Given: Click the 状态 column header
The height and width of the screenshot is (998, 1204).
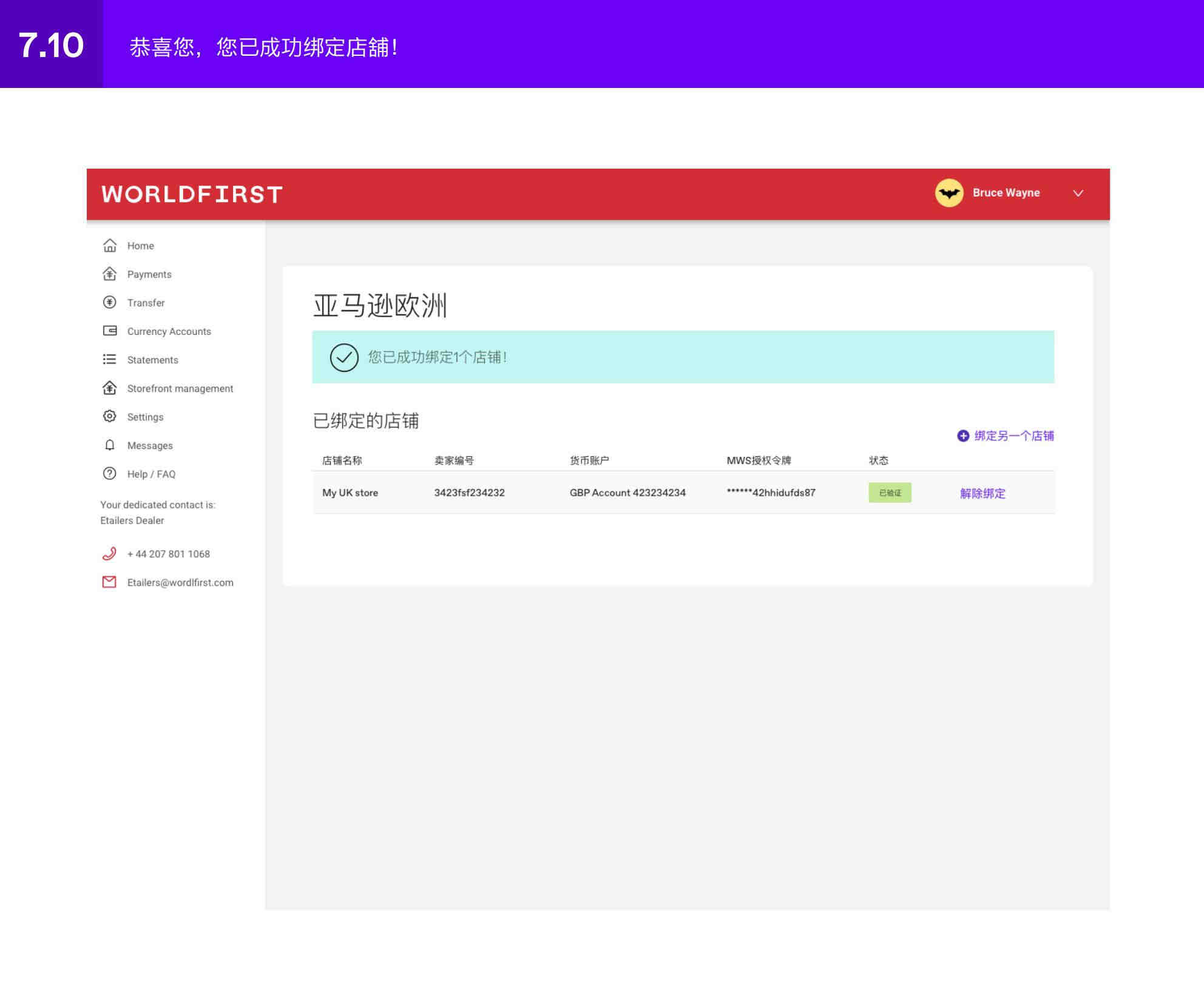Looking at the screenshot, I should pos(878,460).
